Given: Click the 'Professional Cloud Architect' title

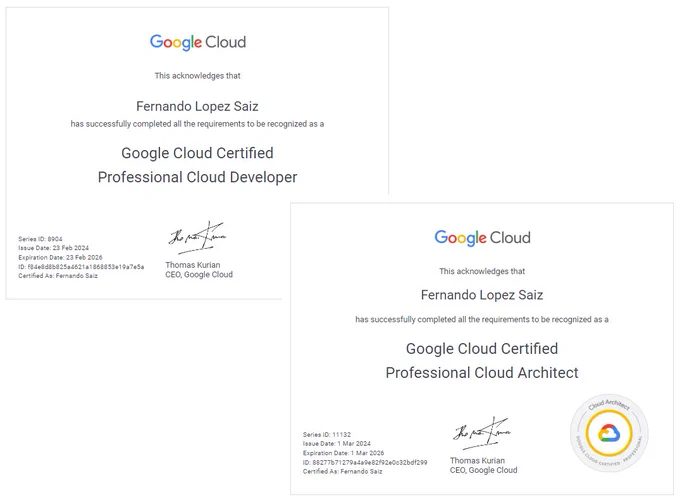Looking at the screenshot, I should [x=482, y=373].
